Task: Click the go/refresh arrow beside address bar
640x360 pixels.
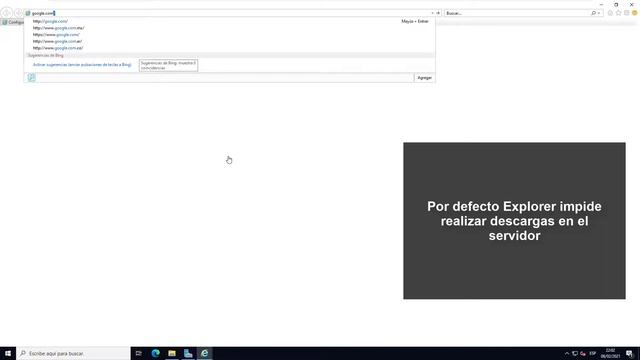Action: [x=438, y=13]
